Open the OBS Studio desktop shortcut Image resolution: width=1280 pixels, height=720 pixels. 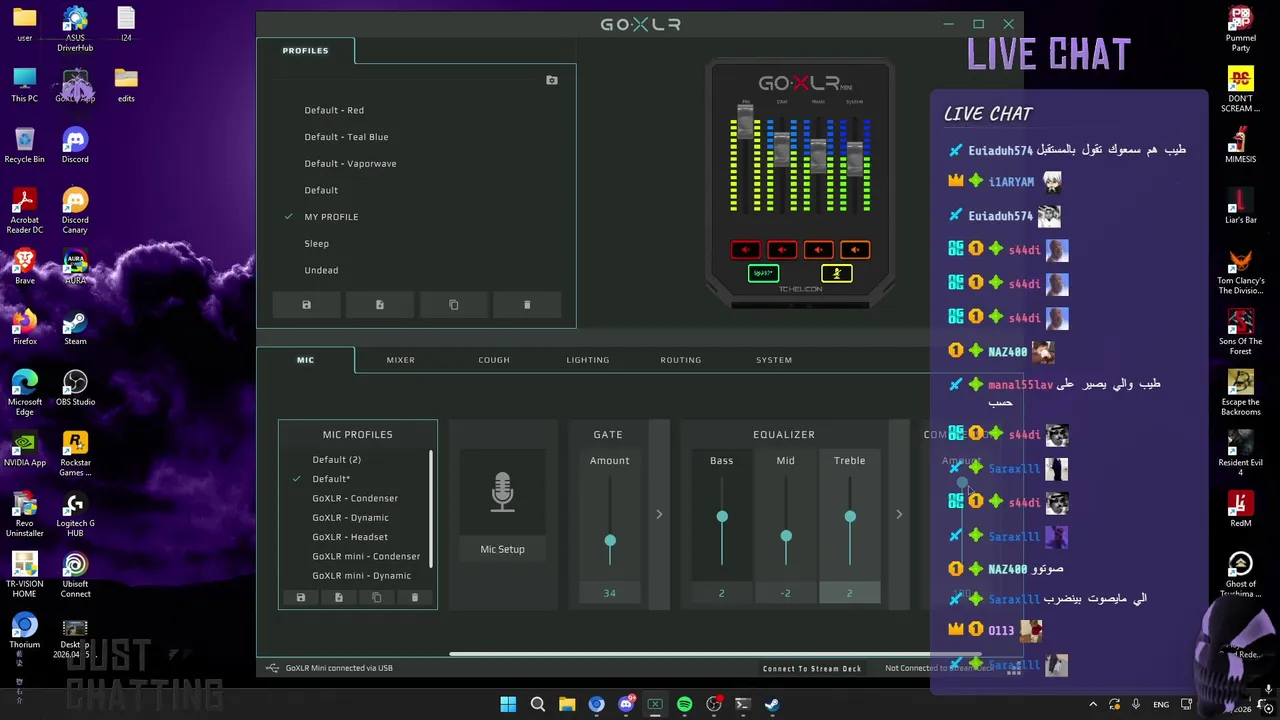click(x=75, y=388)
